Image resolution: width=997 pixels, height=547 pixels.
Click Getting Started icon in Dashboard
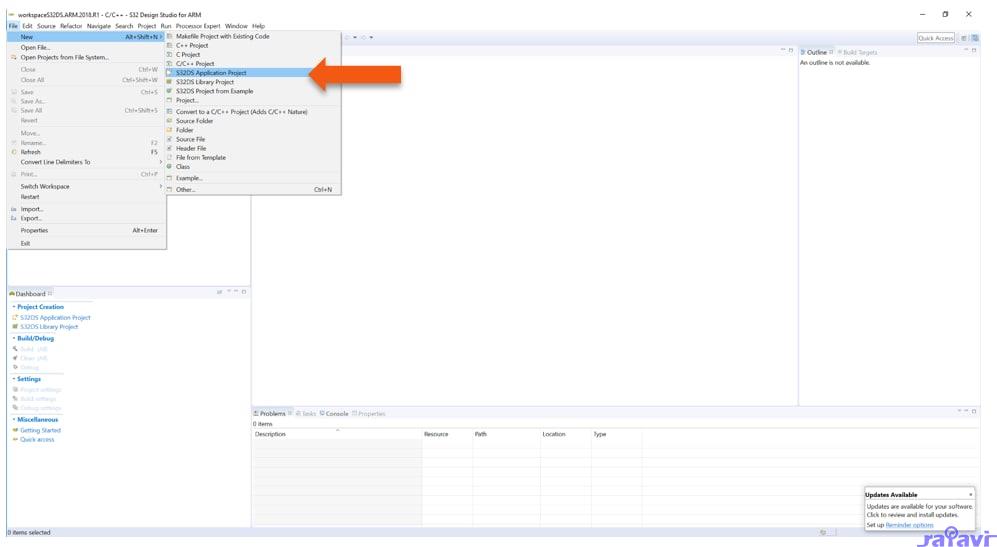15,430
